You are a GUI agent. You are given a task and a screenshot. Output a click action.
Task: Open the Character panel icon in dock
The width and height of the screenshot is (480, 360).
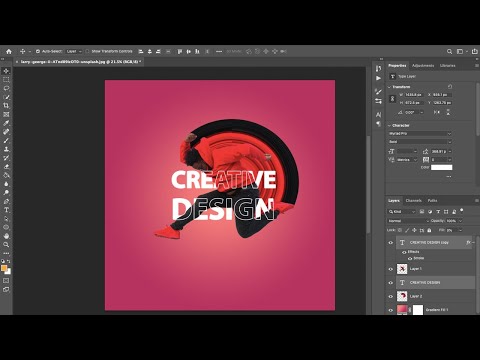pyautogui.click(x=378, y=115)
